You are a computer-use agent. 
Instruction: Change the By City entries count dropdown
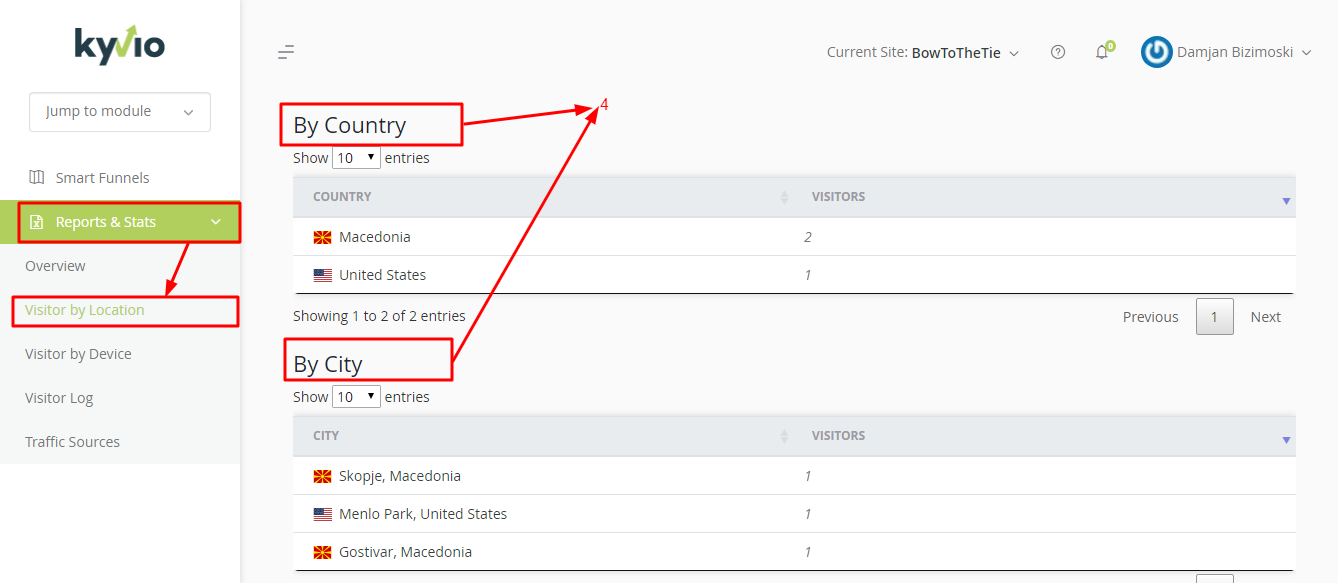click(356, 397)
